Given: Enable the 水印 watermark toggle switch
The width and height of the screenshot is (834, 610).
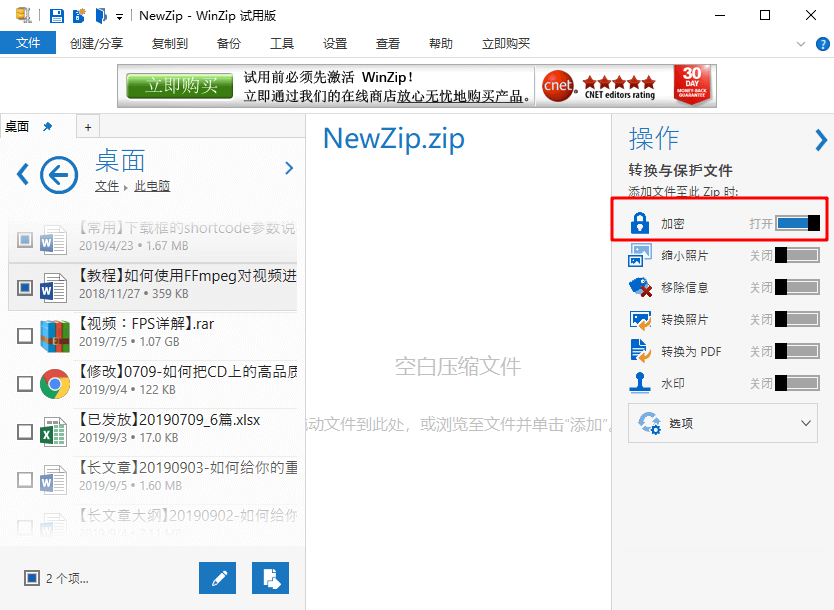Looking at the screenshot, I should pos(797,383).
